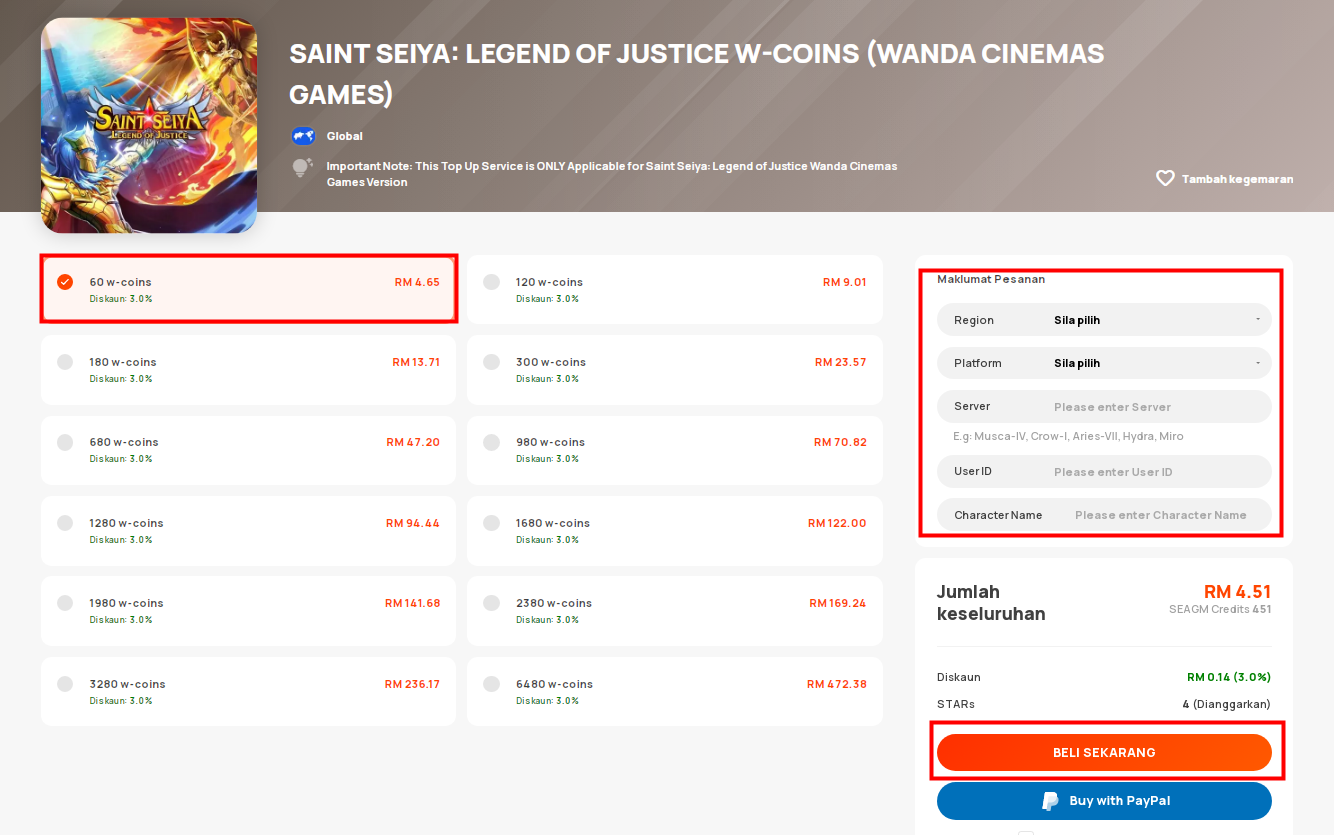Click the BELI SEKARANG button
1334x835 pixels.
(1104, 752)
